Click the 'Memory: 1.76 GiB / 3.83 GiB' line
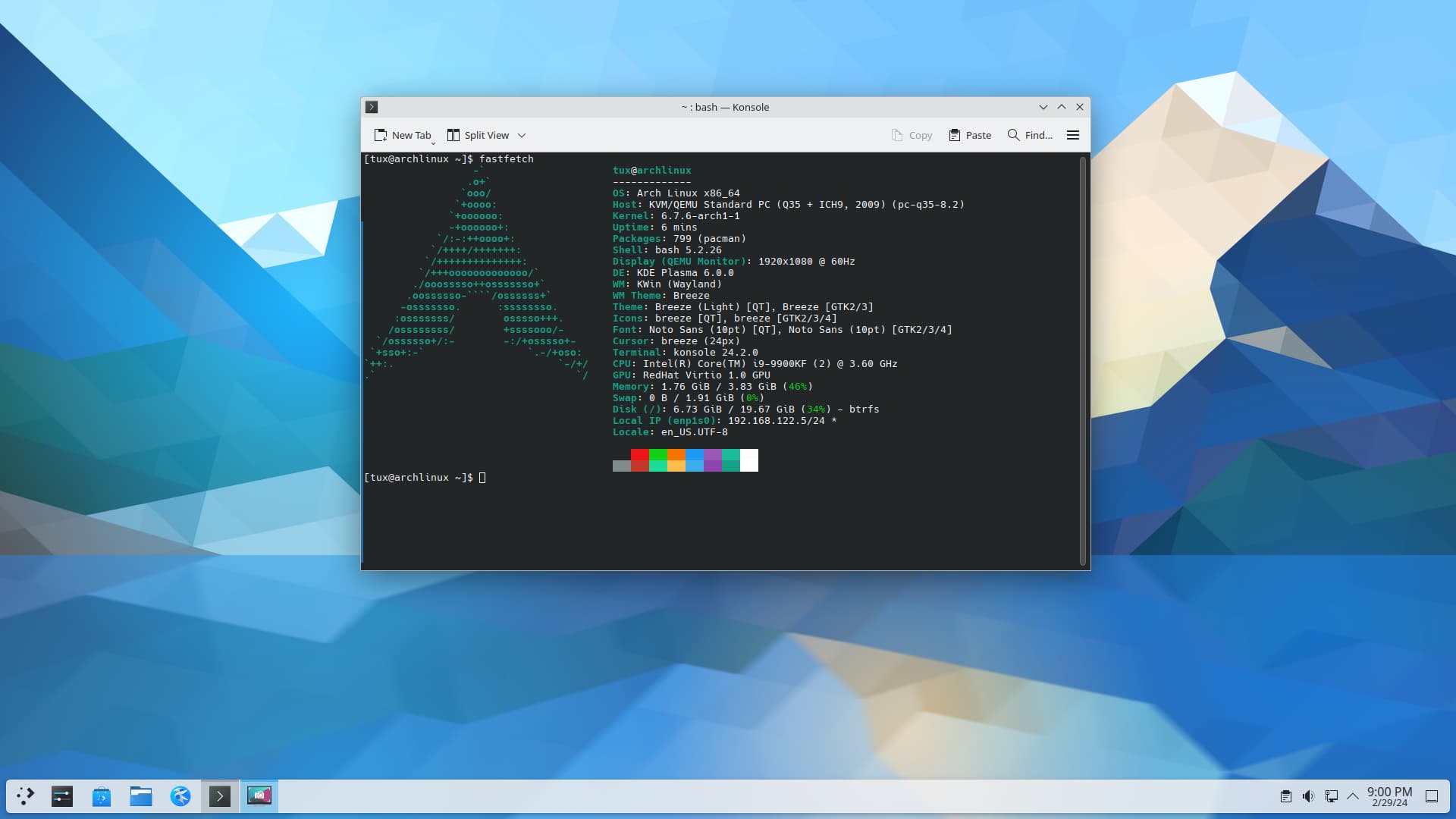 [713, 387]
